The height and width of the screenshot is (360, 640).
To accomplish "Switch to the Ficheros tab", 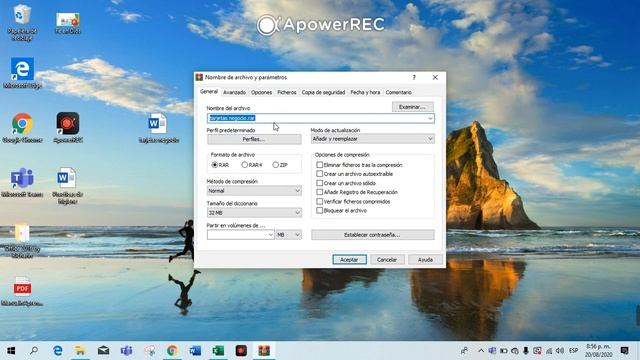I will point(287,92).
